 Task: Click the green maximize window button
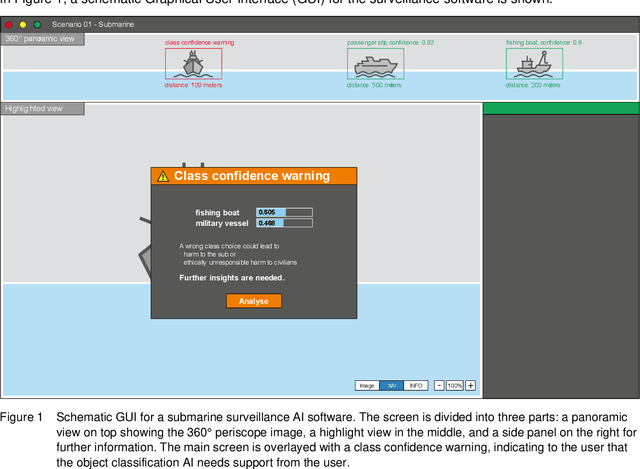click(37, 23)
